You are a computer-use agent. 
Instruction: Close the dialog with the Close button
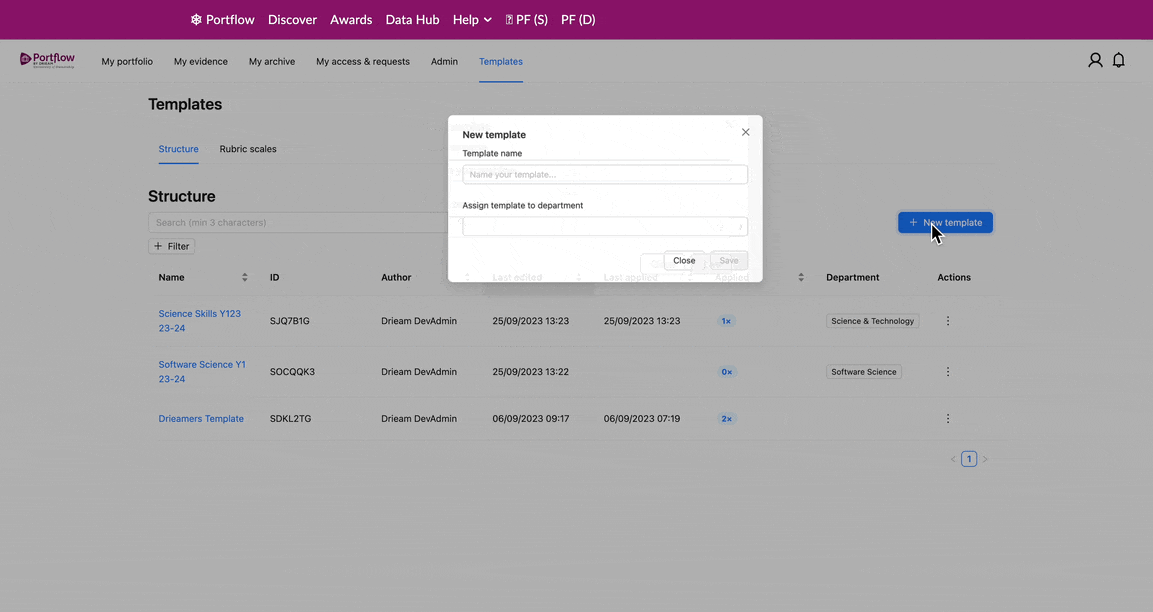point(683,260)
